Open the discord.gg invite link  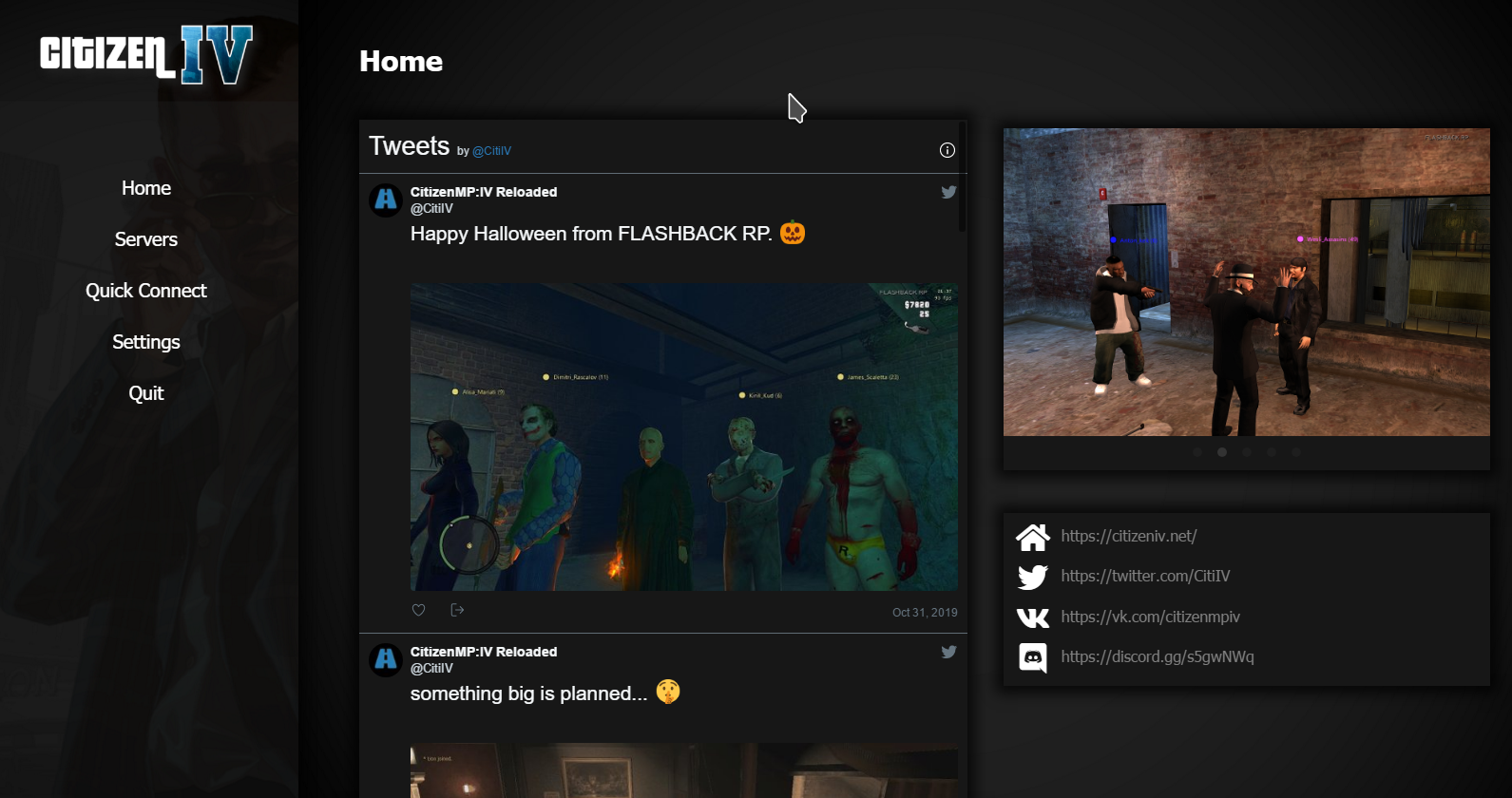(1157, 656)
